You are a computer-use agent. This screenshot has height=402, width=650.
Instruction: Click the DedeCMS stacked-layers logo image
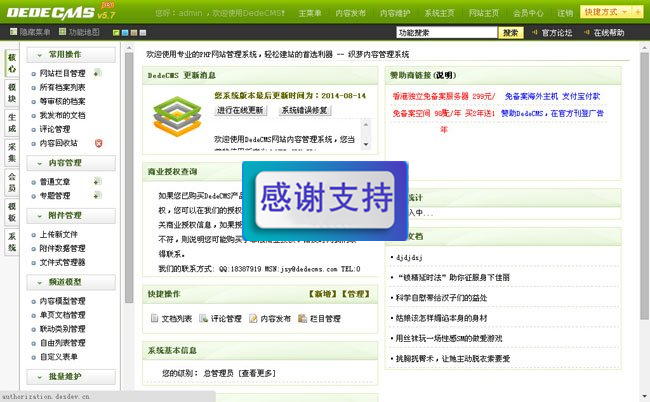[177, 116]
